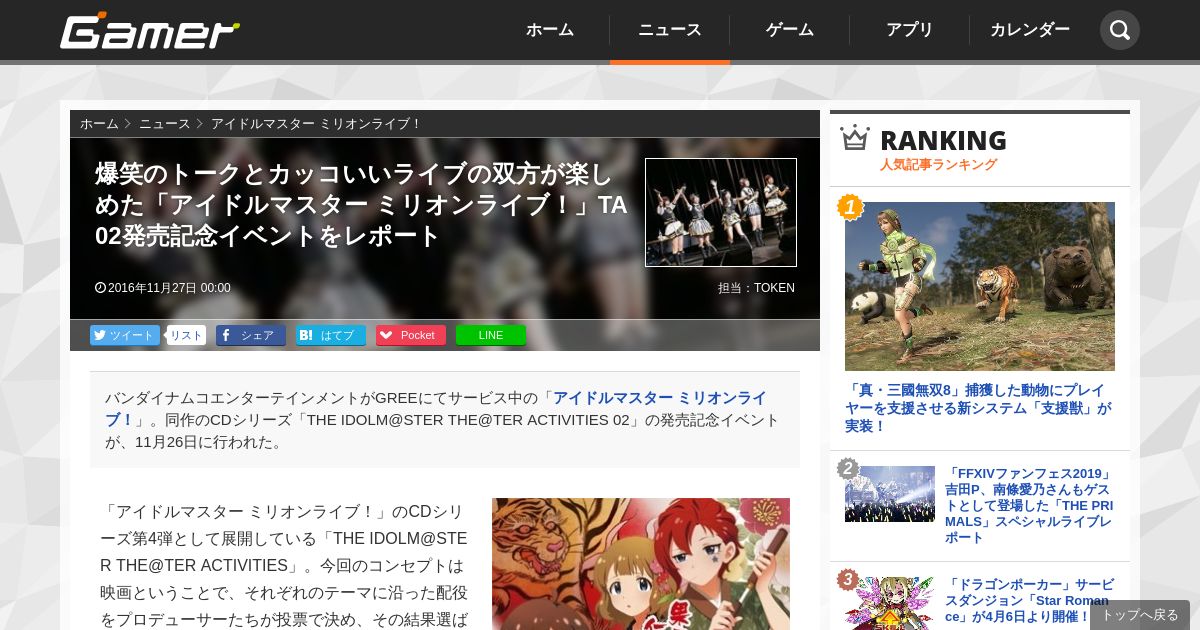This screenshot has height=630, width=1200.
Task: Click the rank 2 badge icon
Action: click(x=848, y=469)
